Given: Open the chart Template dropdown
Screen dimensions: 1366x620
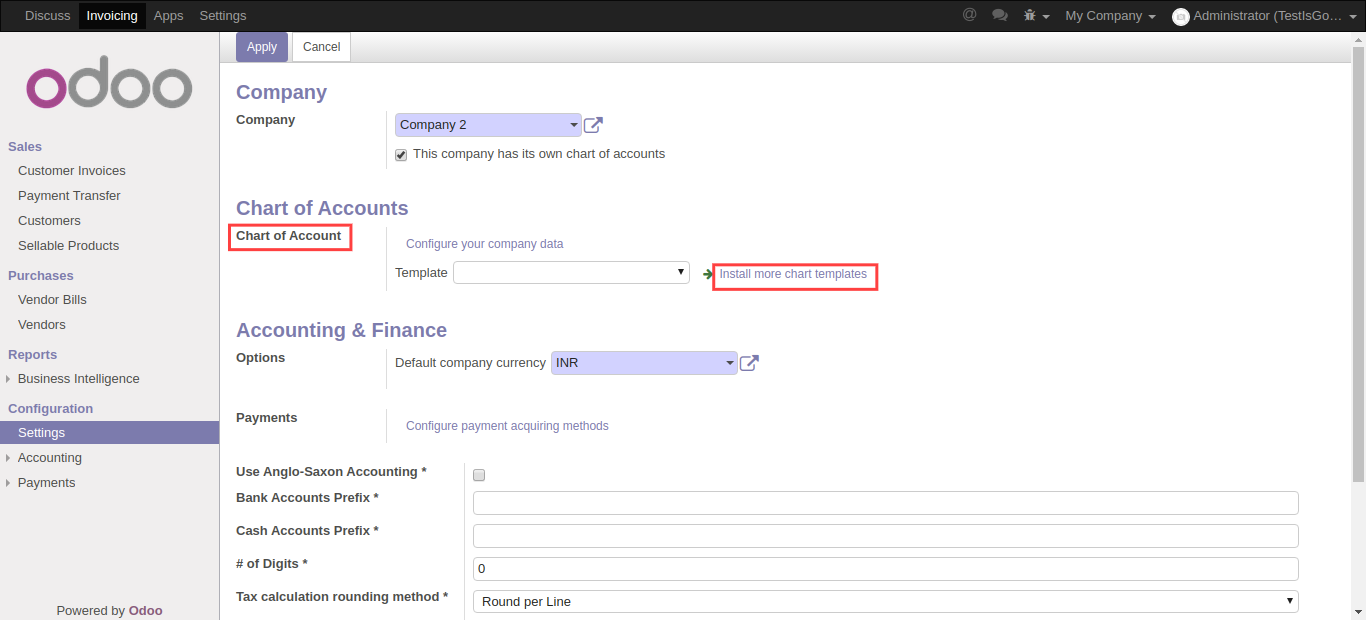Looking at the screenshot, I should pyautogui.click(x=571, y=272).
